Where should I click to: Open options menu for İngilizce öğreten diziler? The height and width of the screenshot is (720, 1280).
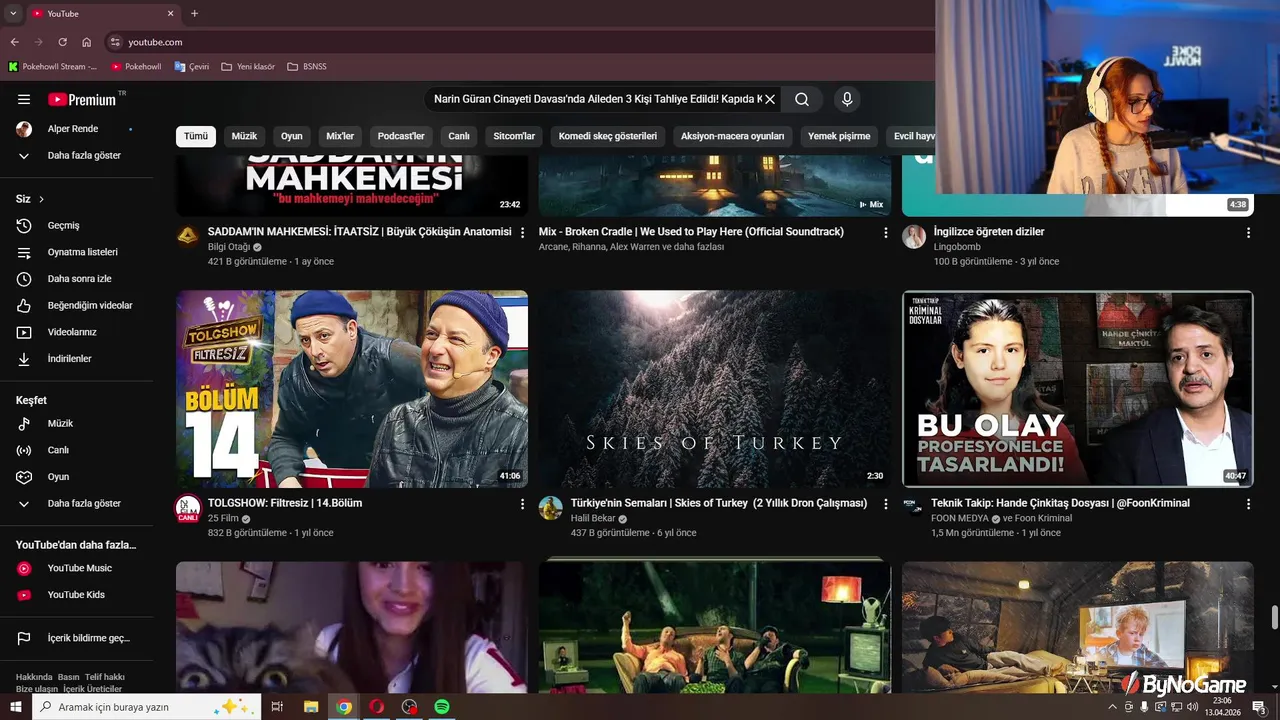(x=1248, y=232)
